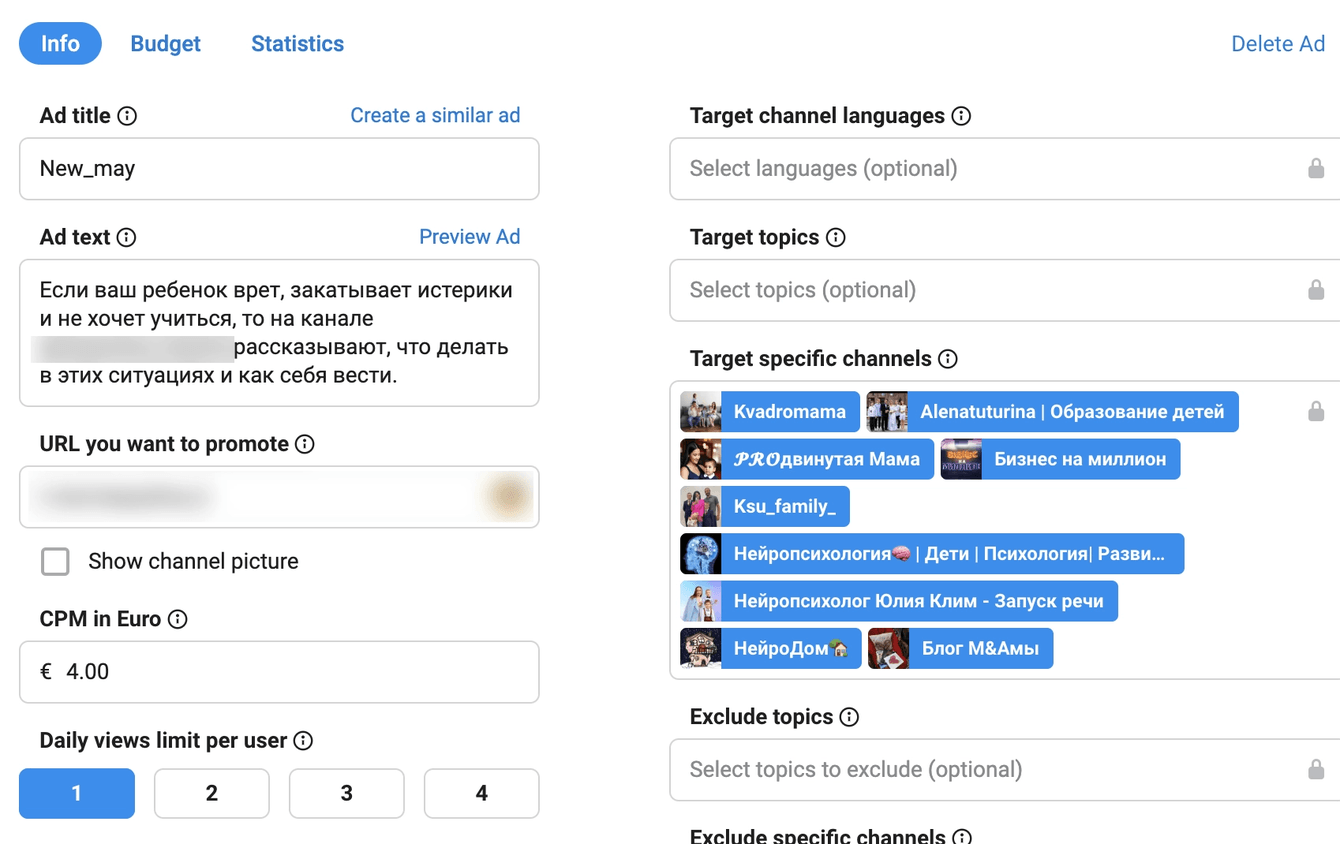Click the info icon beside Ad text
The width and height of the screenshot is (1340, 844).
(x=126, y=238)
